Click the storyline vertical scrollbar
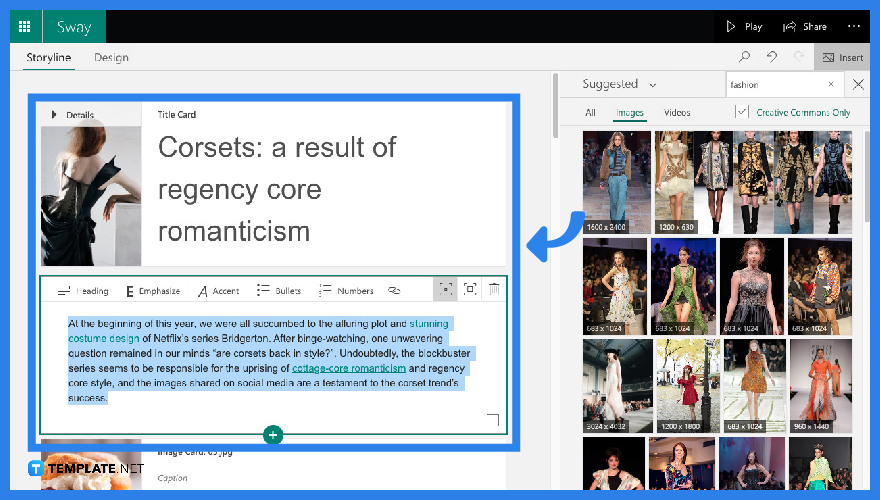 pos(555,107)
